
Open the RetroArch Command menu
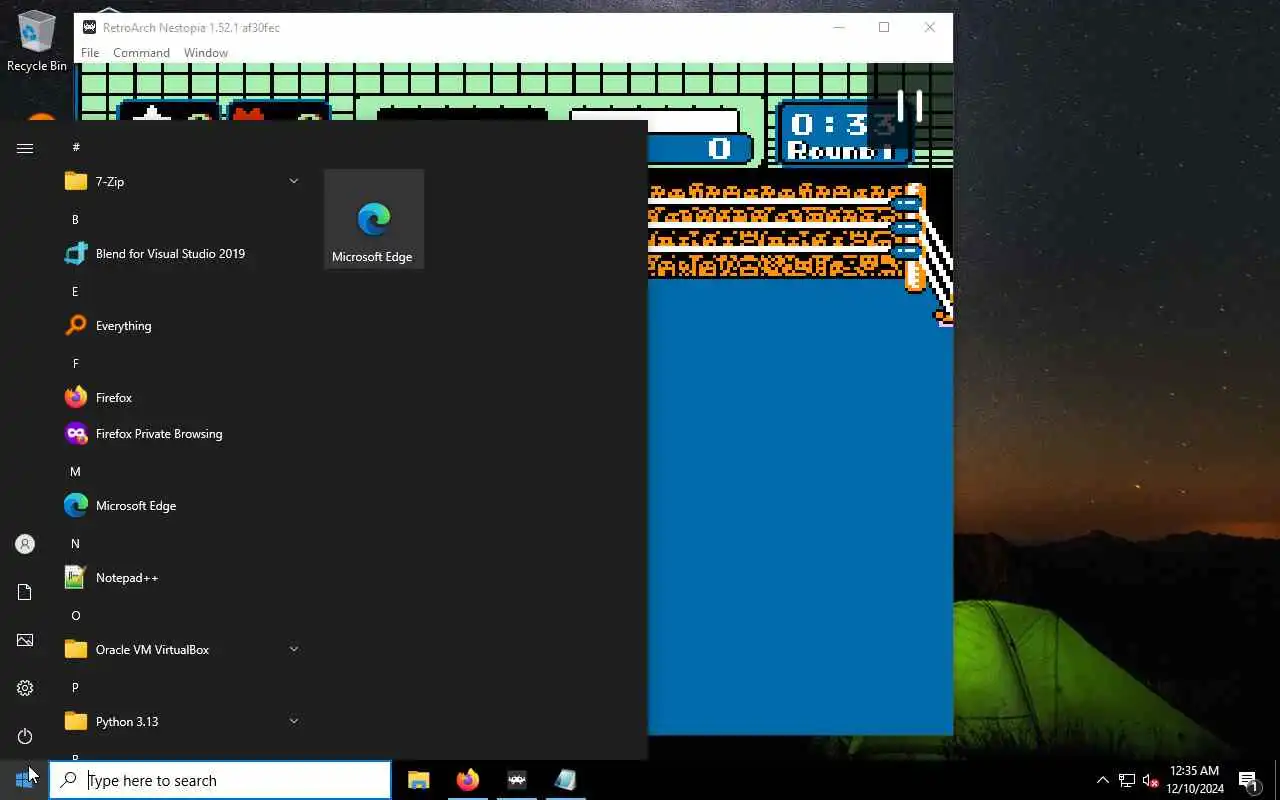(141, 53)
